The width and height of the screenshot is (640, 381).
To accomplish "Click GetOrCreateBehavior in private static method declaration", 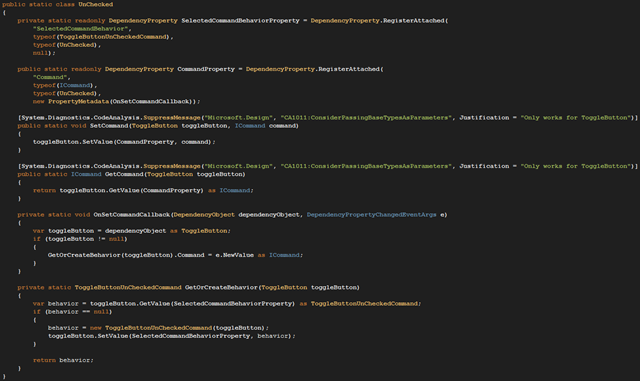I will click(221, 287).
